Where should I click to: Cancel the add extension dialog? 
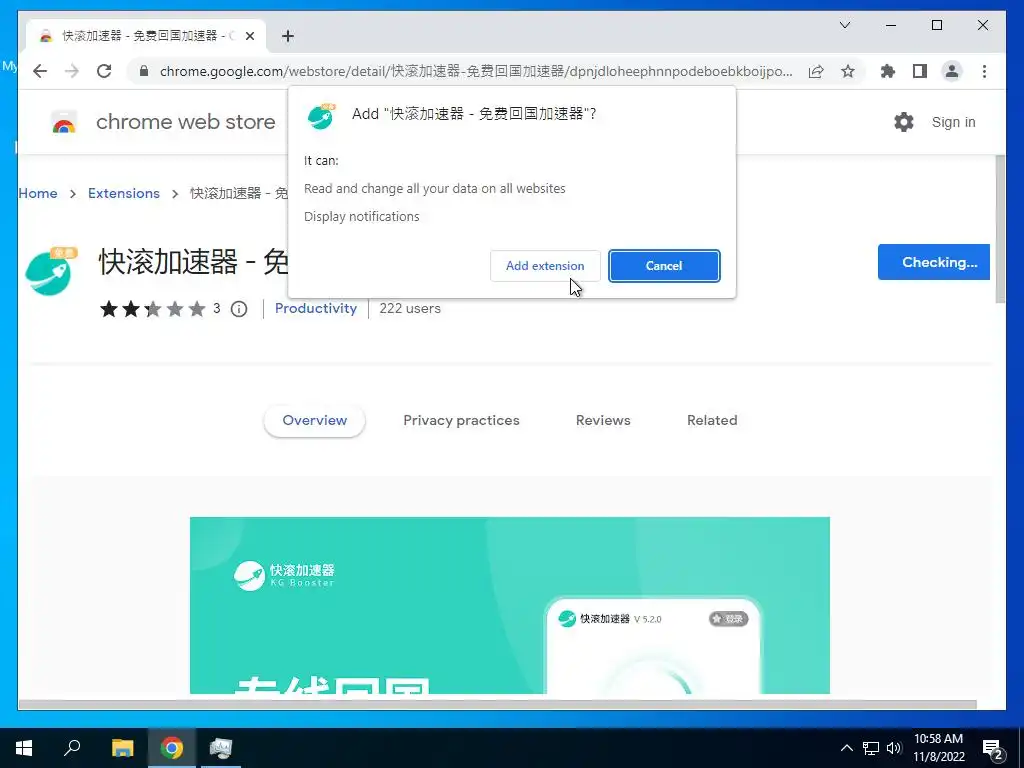tap(664, 266)
